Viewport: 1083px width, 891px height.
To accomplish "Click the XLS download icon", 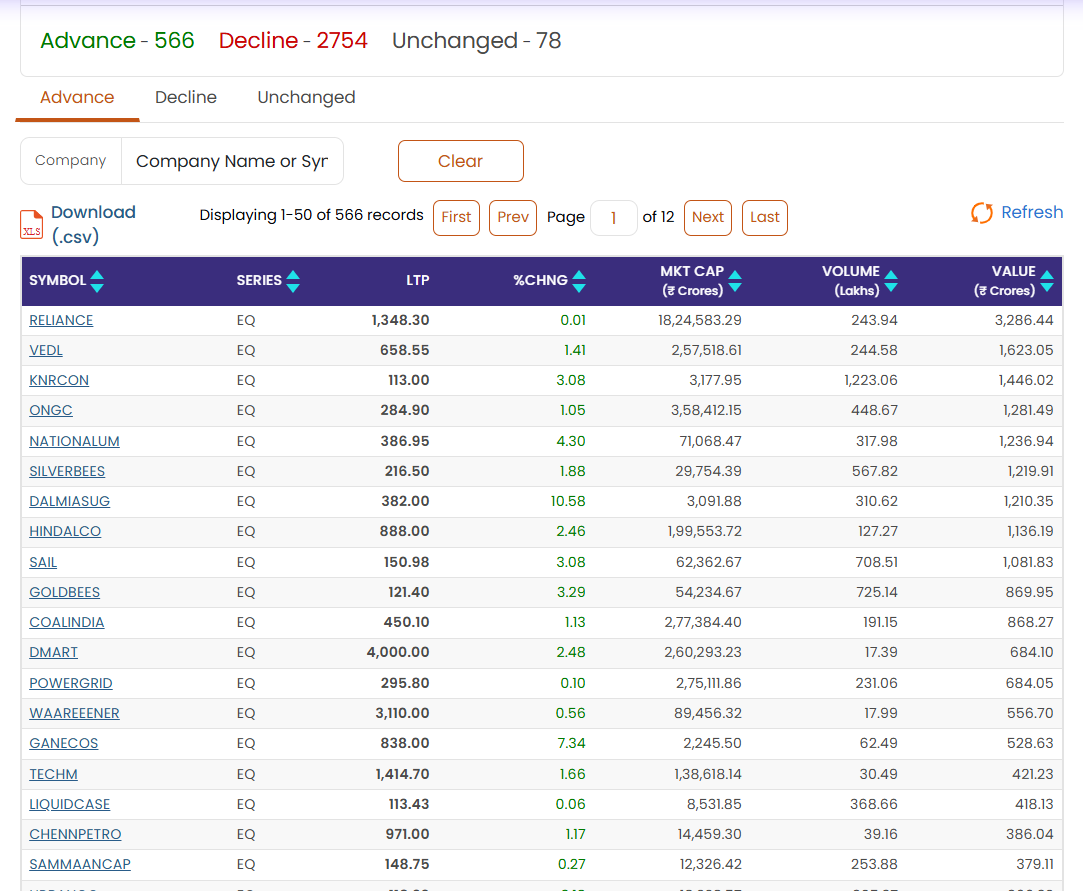I will [31, 224].
